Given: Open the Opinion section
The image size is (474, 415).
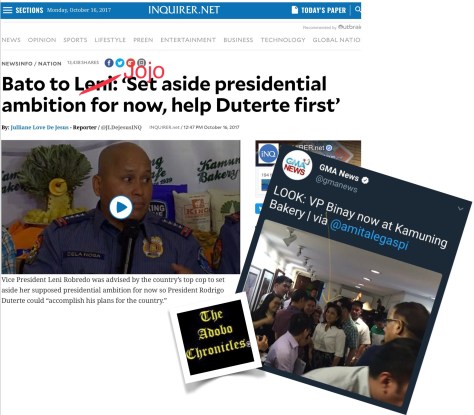Looking at the screenshot, I should click(x=42, y=40).
